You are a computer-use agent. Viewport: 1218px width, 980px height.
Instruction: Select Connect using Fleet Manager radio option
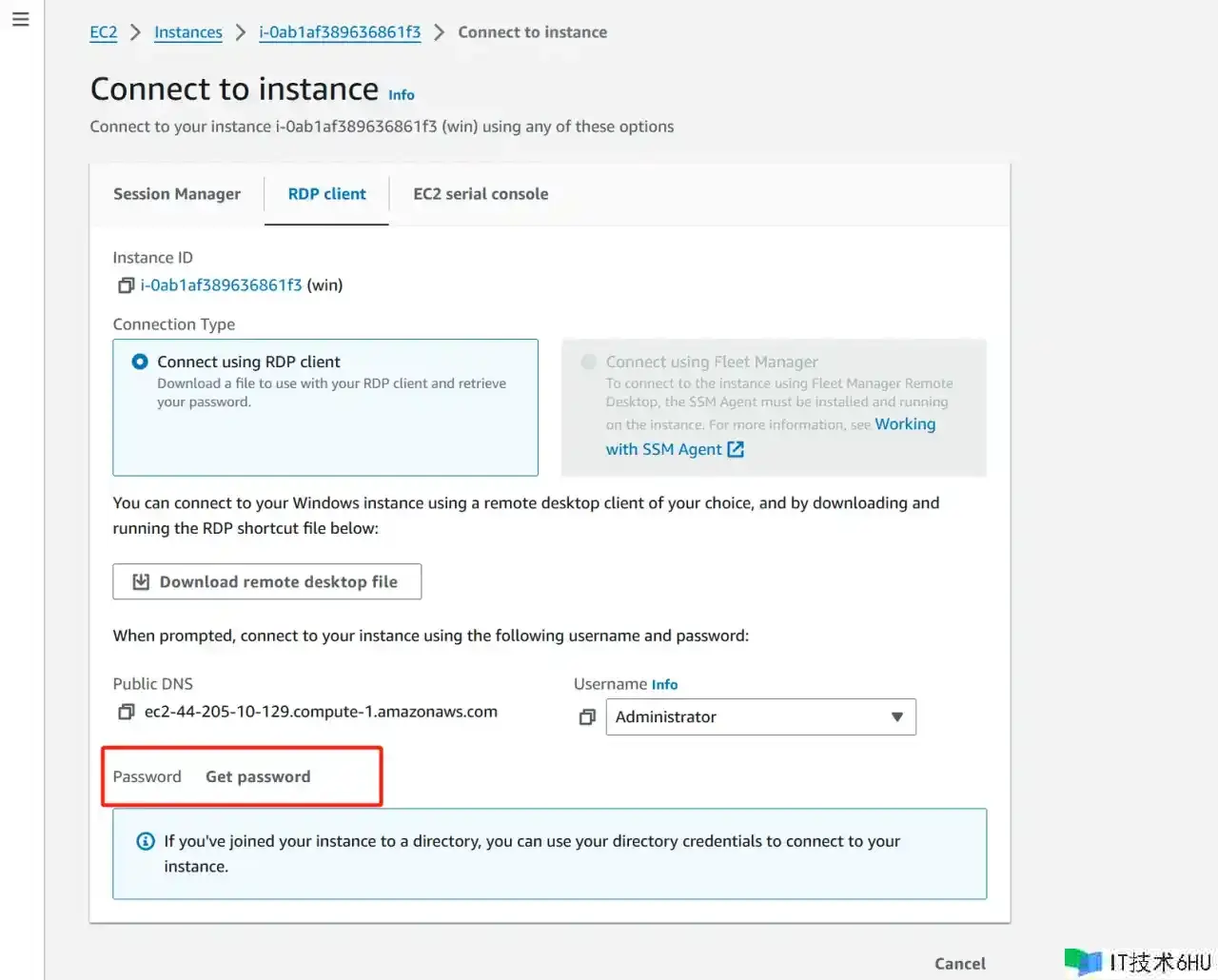[589, 362]
